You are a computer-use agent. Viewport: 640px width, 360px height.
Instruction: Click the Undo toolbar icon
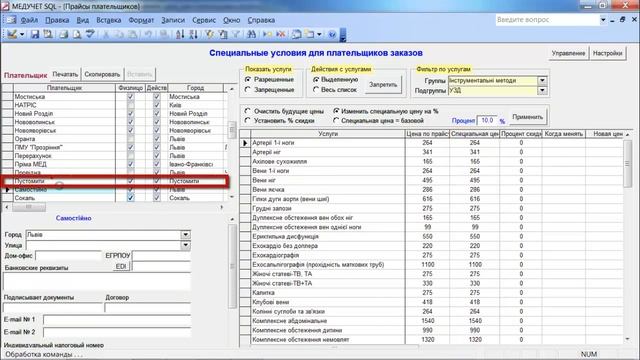tap(149, 34)
